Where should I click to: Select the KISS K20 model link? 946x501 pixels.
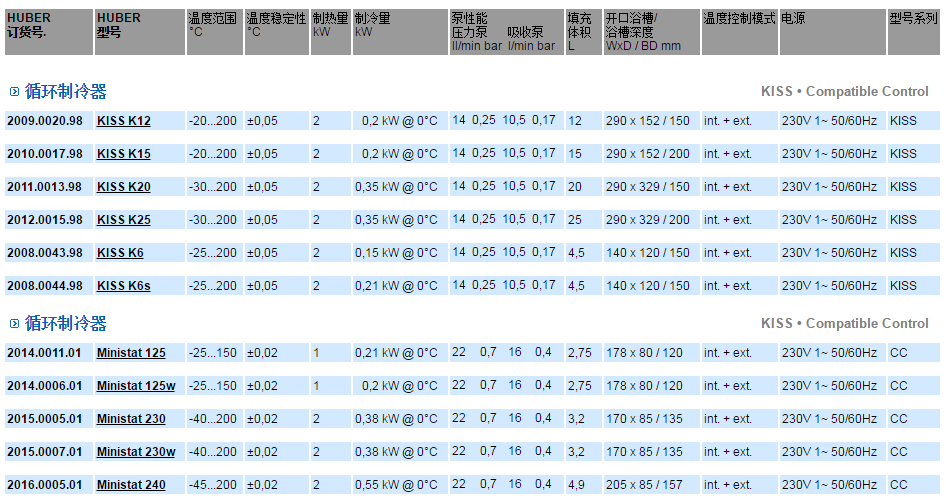point(124,187)
